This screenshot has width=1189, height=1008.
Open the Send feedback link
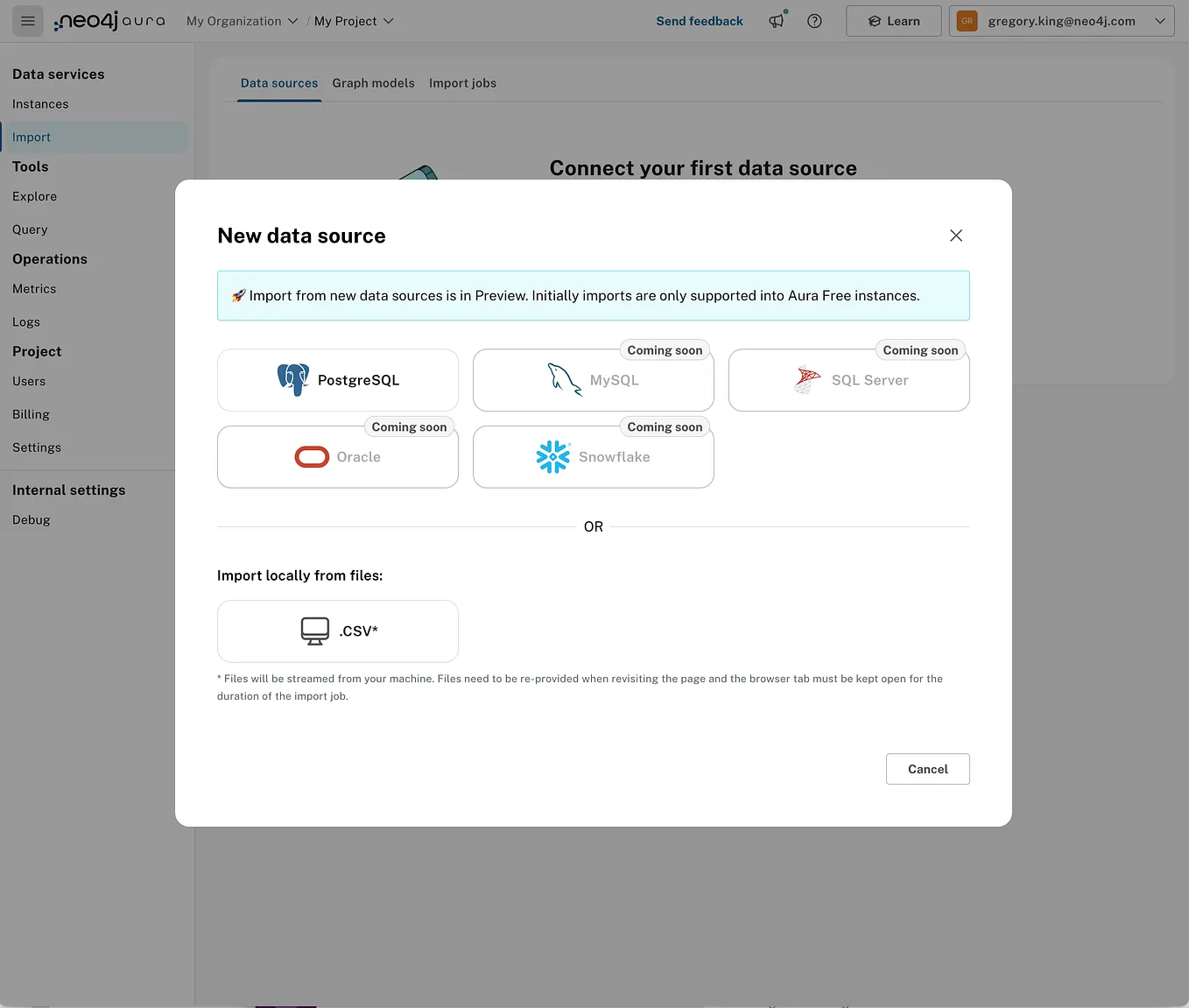(700, 20)
